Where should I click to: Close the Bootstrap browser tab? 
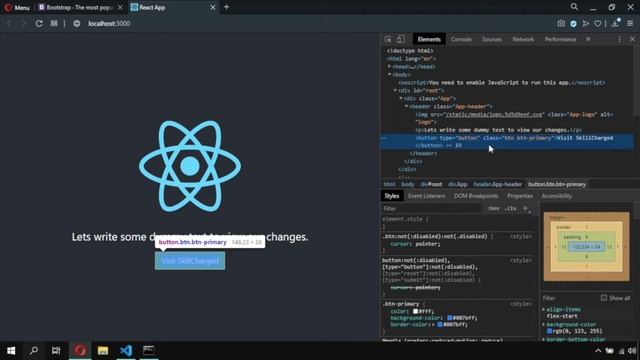(x=120, y=7)
